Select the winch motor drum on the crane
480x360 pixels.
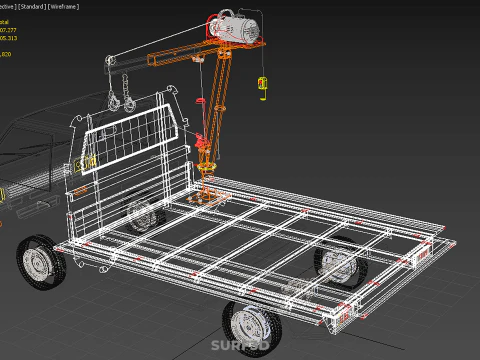[235, 28]
